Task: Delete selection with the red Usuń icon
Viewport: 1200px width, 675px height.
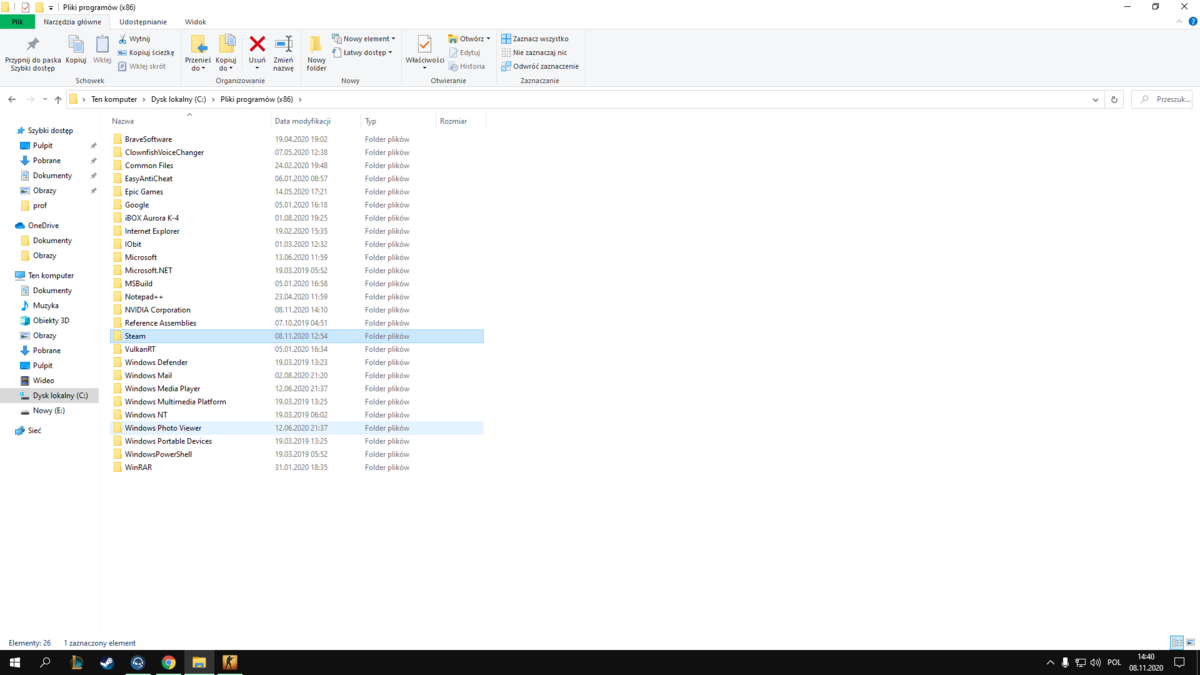Action: tap(257, 44)
